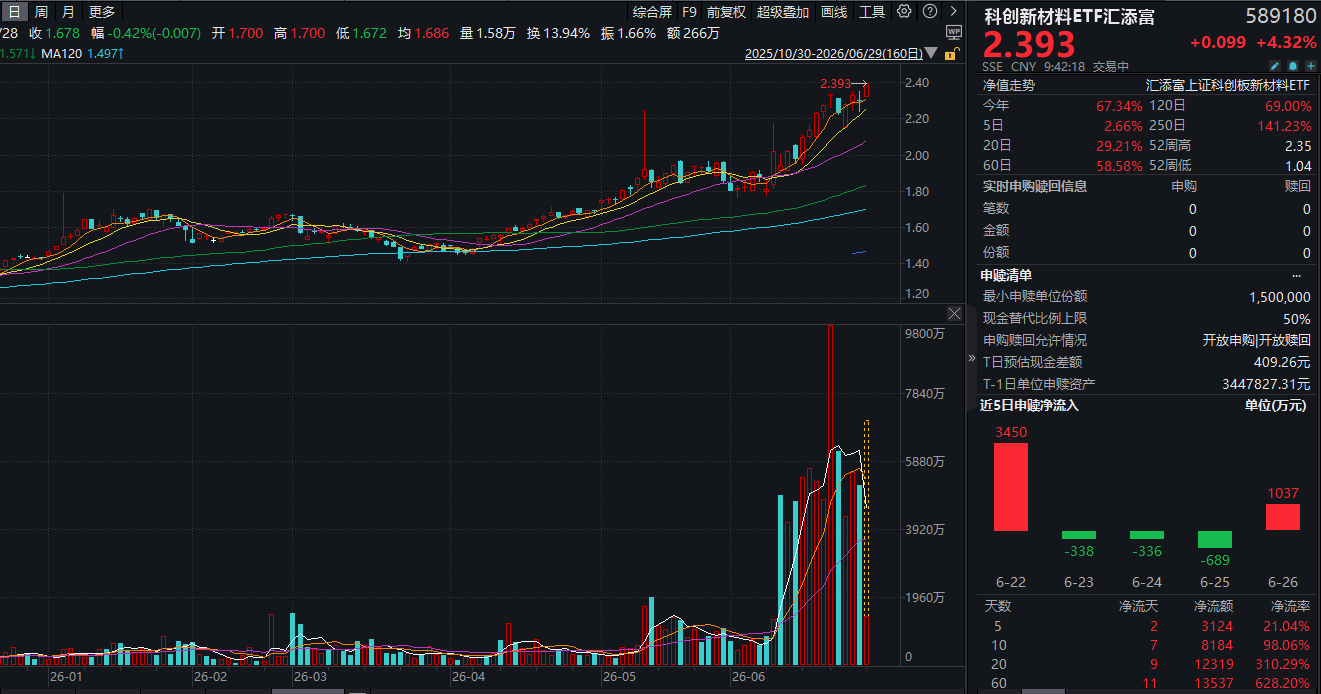The image size is (1321, 694).
Task: Click the green -689 bar for 6-25
Action: pyautogui.click(x=1215, y=539)
